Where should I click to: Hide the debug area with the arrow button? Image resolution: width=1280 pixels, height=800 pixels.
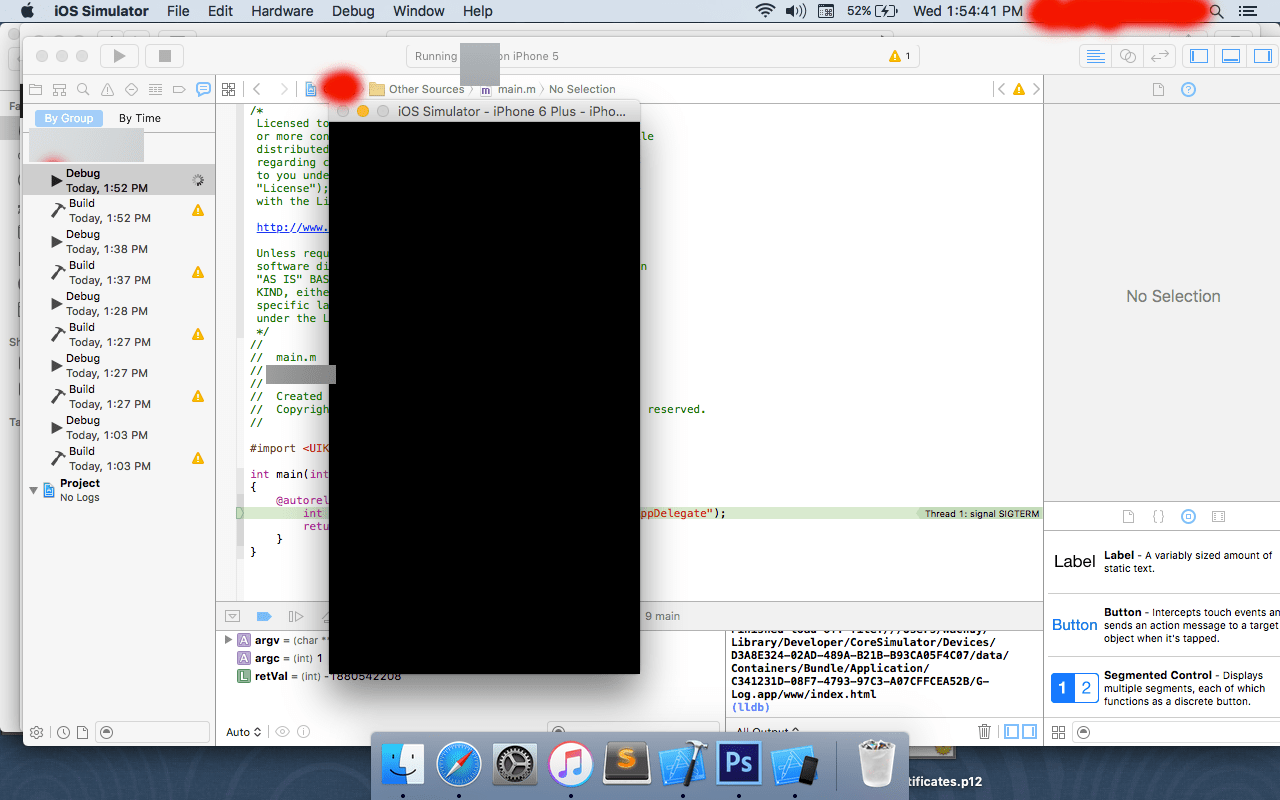click(x=233, y=616)
